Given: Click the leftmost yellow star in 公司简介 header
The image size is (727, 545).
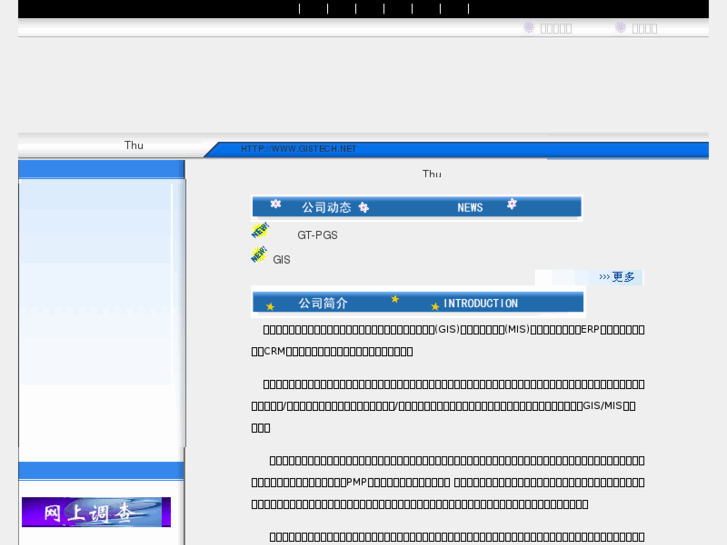Looking at the screenshot, I should (x=270, y=306).
